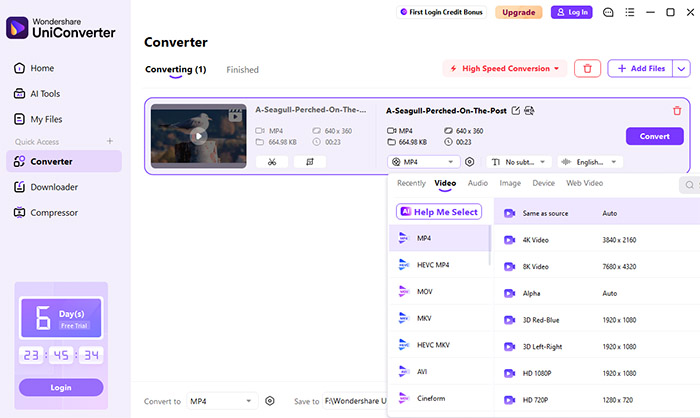Select 8K Video 7680 x 4320 preset
Viewport: 700px width, 418px height.
pos(597,267)
